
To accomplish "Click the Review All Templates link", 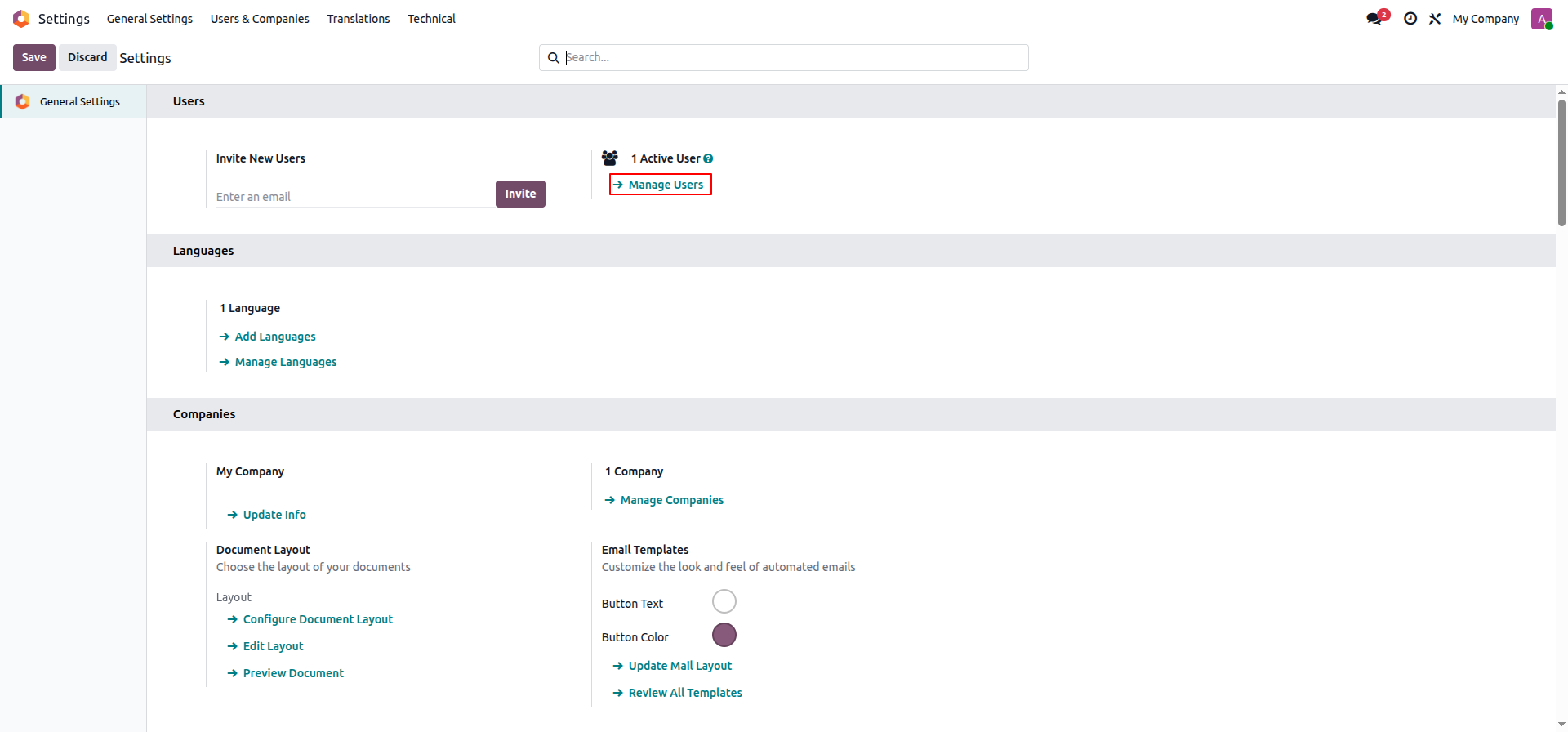I will click(677, 693).
